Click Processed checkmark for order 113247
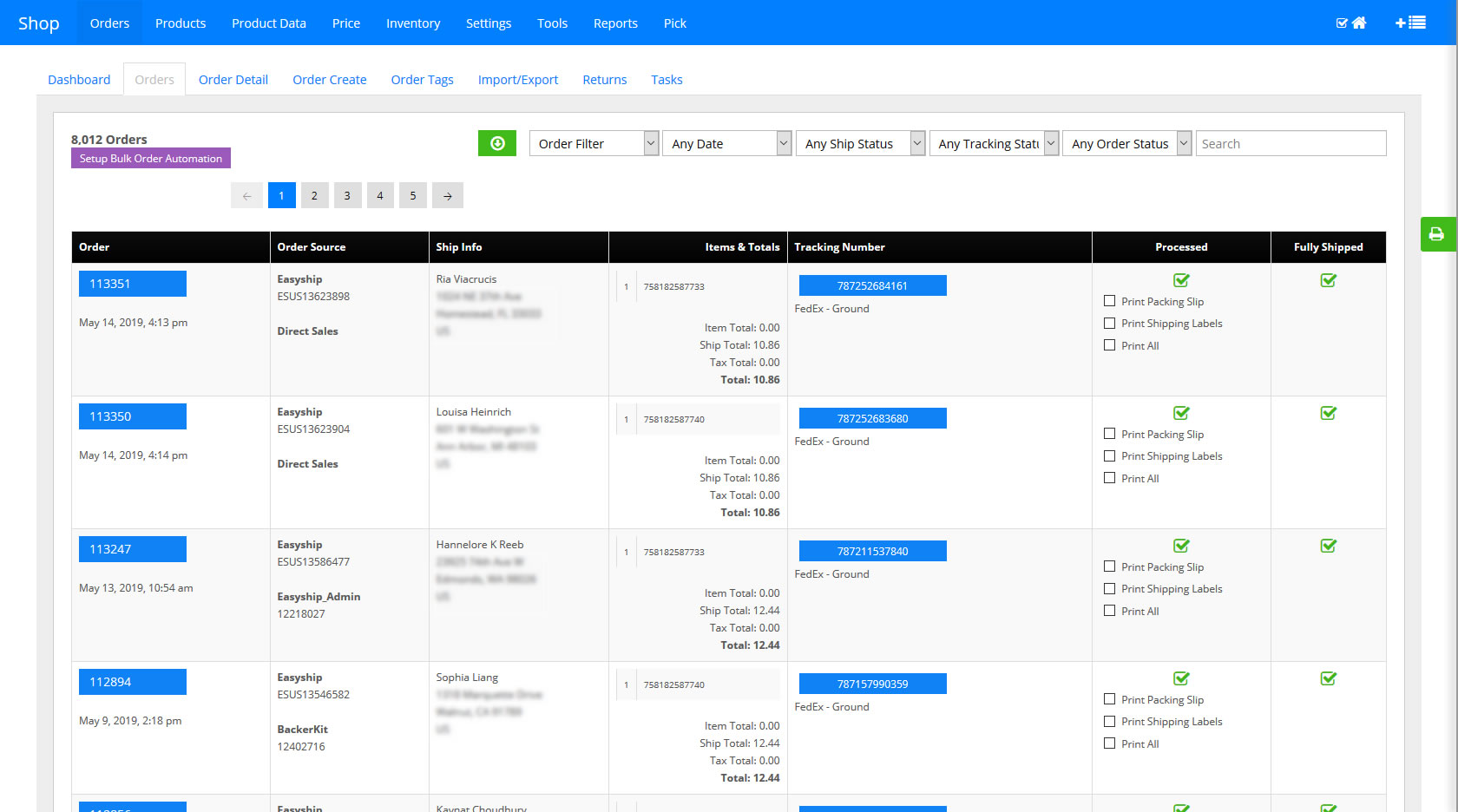1458x812 pixels. pyautogui.click(x=1181, y=546)
